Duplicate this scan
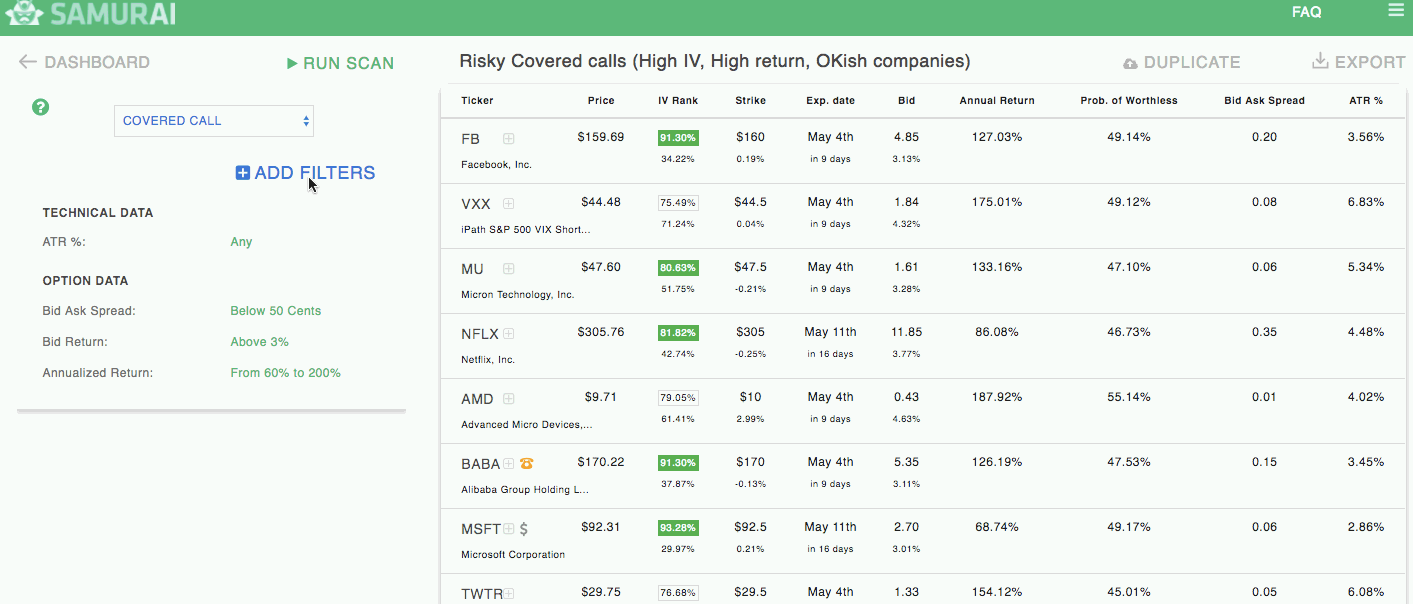 coord(1181,62)
